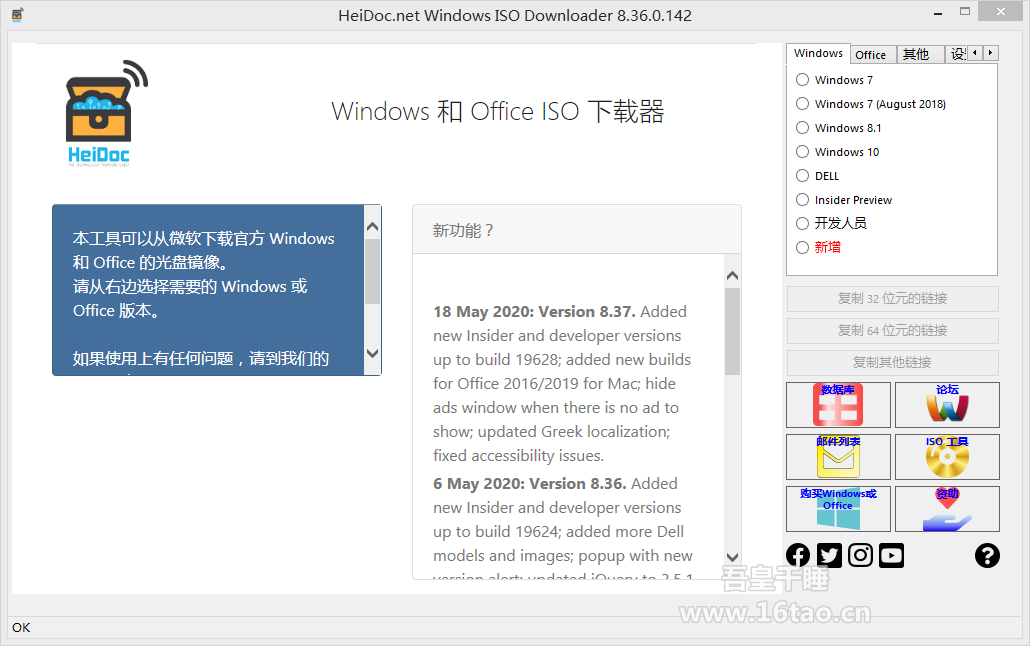The image size is (1030, 646).
Task: Open the 论坛 forum icon
Action: click(x=946, y=405)
